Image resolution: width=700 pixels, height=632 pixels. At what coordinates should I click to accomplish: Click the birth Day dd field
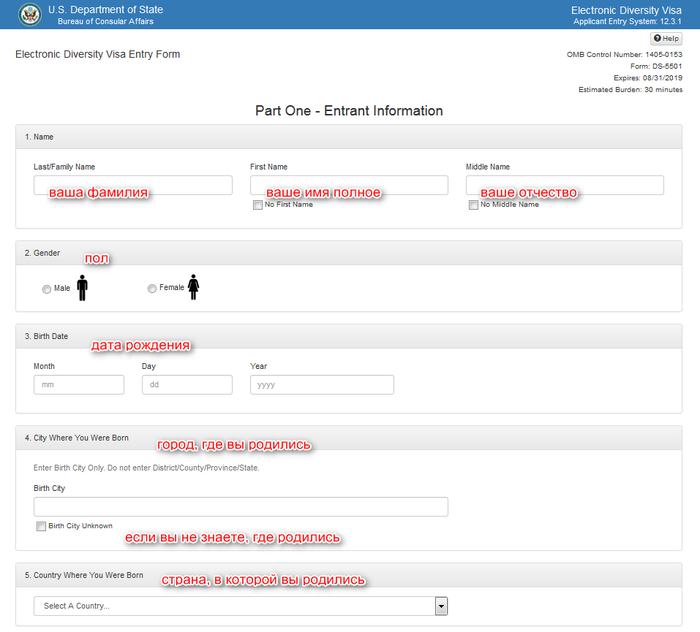pos(187,385)
